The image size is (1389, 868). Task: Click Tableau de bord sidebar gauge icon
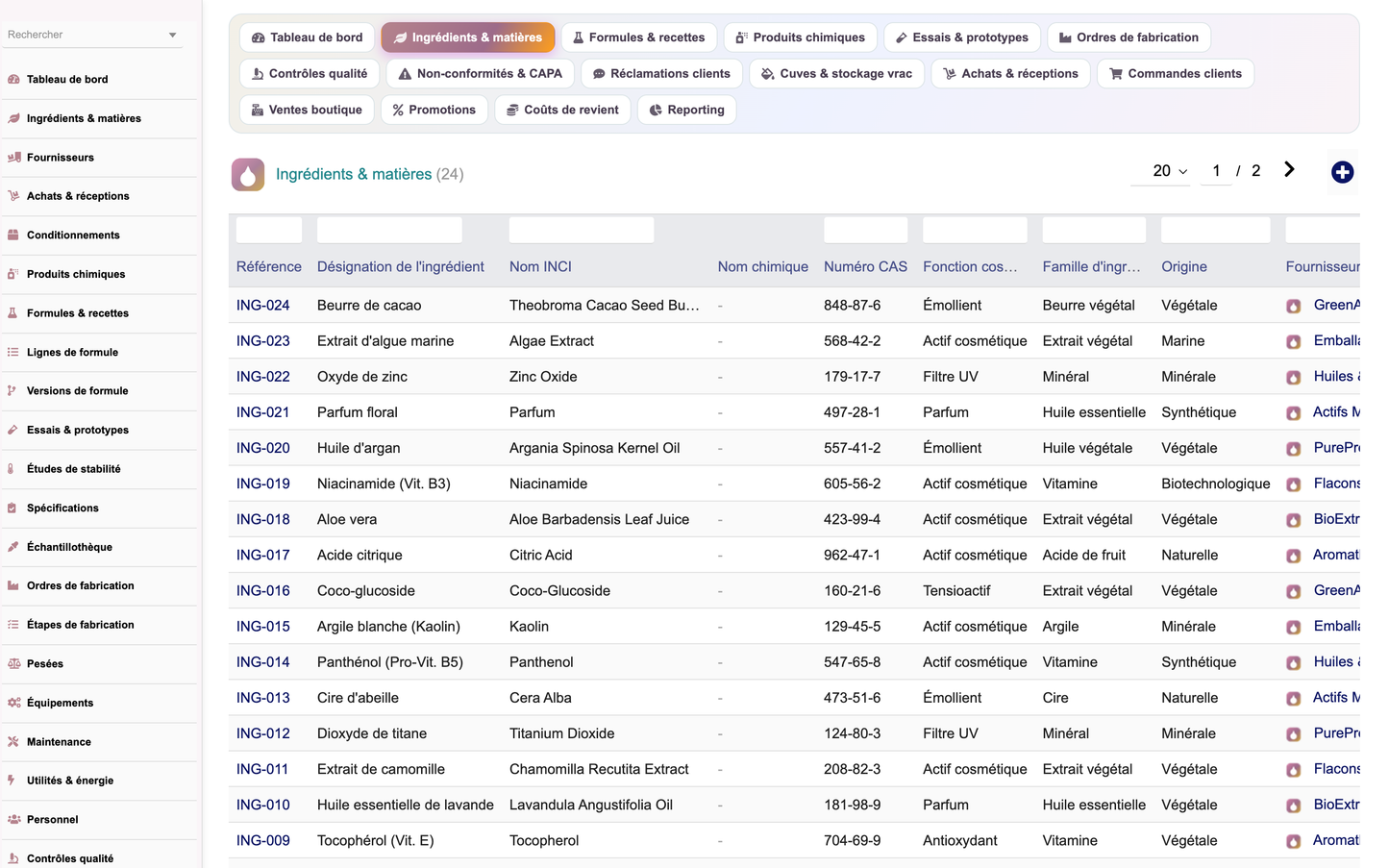[x=13, y=80]
